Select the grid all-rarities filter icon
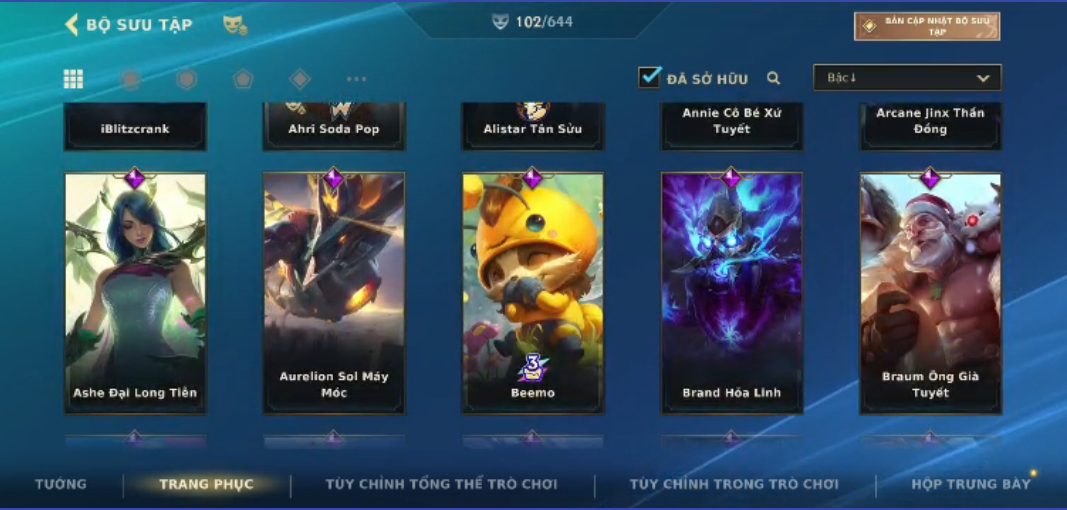 pos(73,79)
